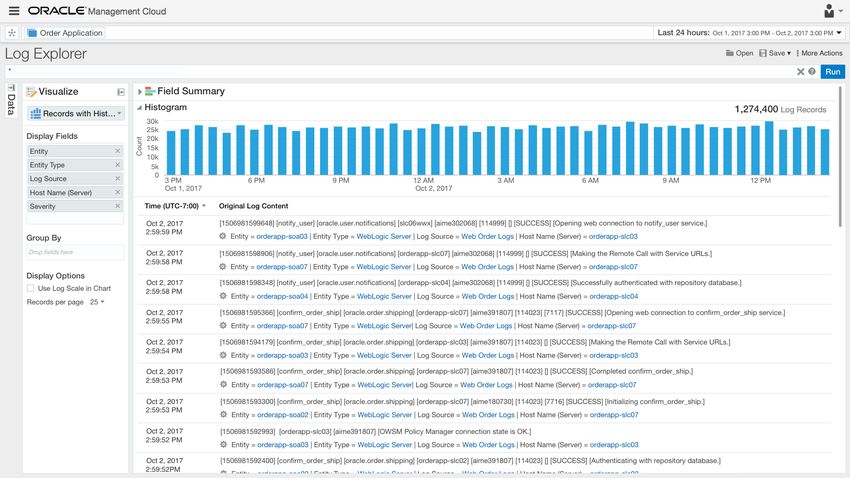Remove Severity display field

click(118, 206)
